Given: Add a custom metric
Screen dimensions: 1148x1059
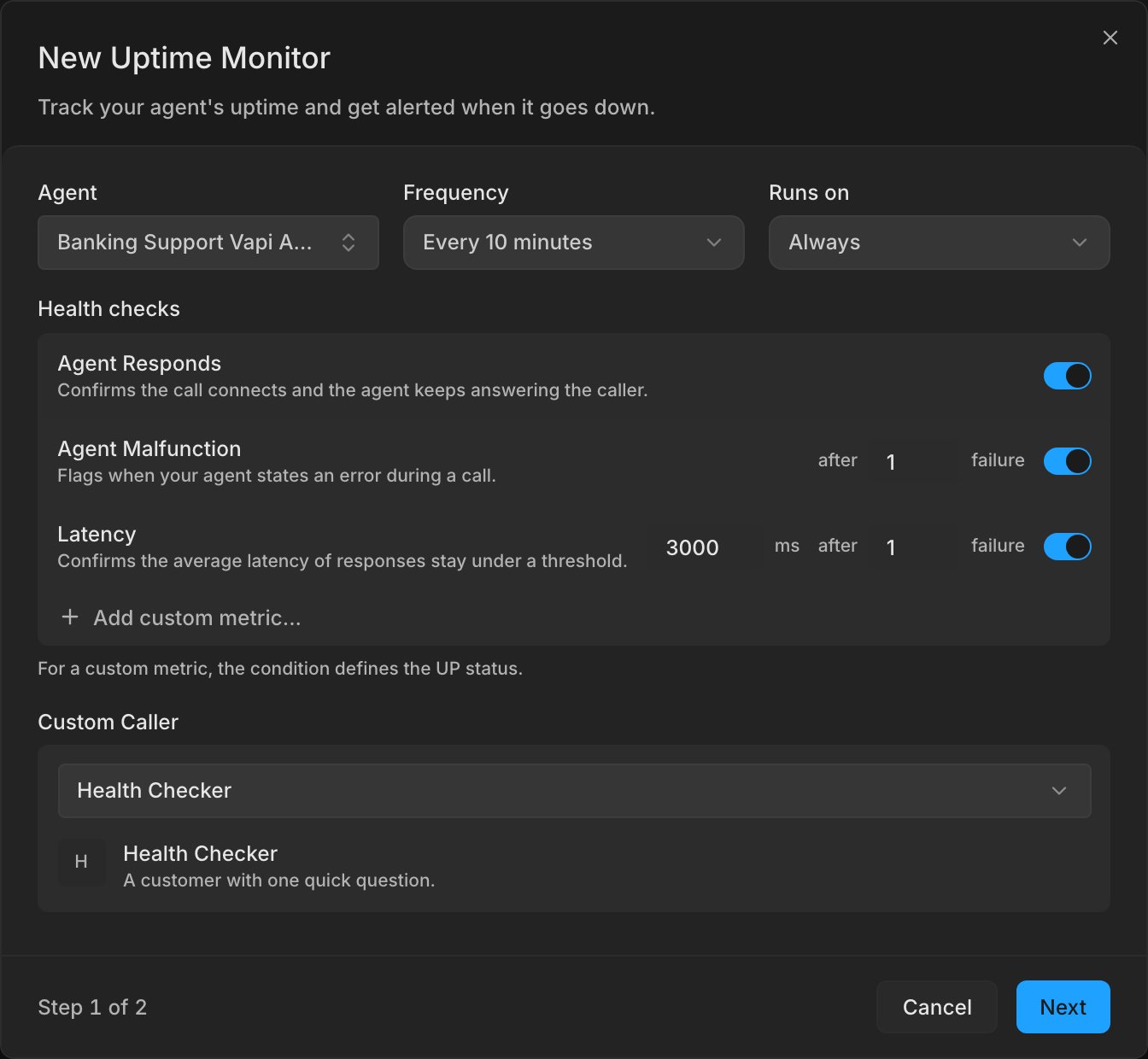Looking at the screenshot, I should (x=181, y=617).
